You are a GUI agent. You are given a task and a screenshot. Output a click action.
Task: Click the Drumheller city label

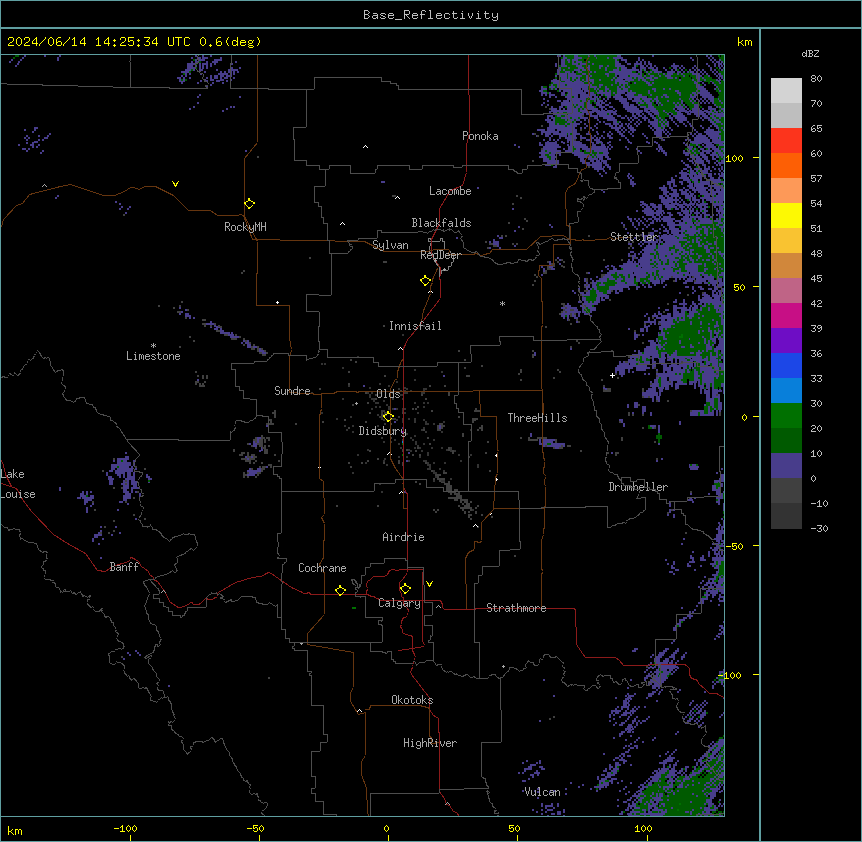[638, 487]
